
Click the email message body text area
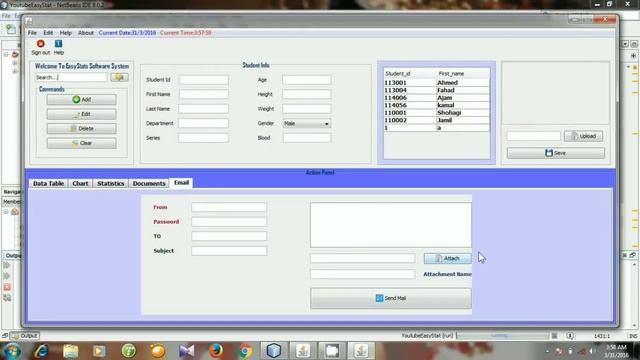pos(391,225)
